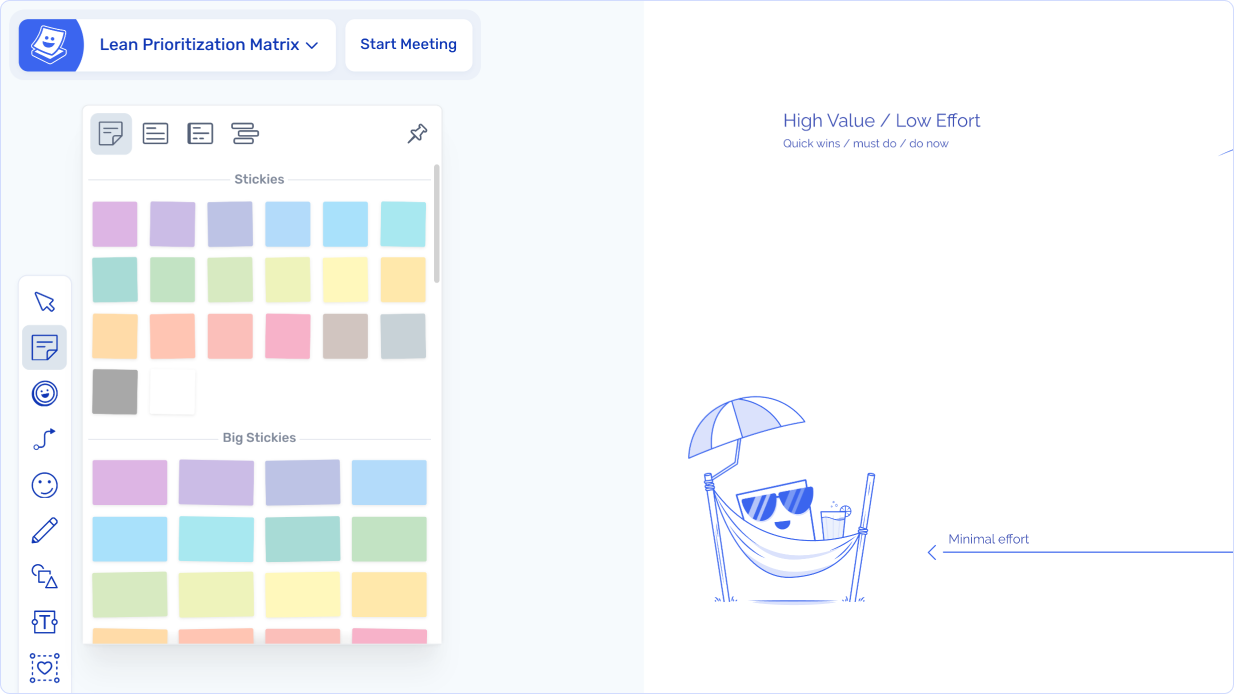Select the shapes tool
This screenshot has height=694, width=1234.
pos(44,576)
